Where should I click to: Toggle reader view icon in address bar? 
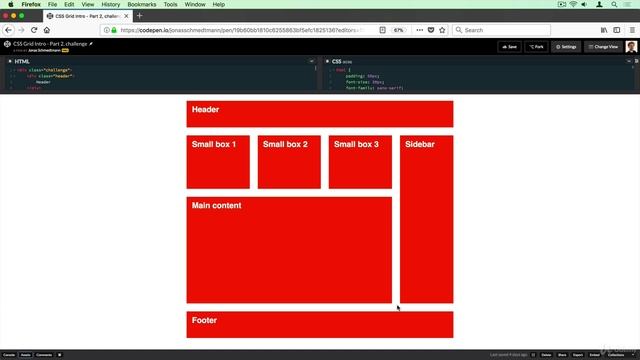coord(382,30)
